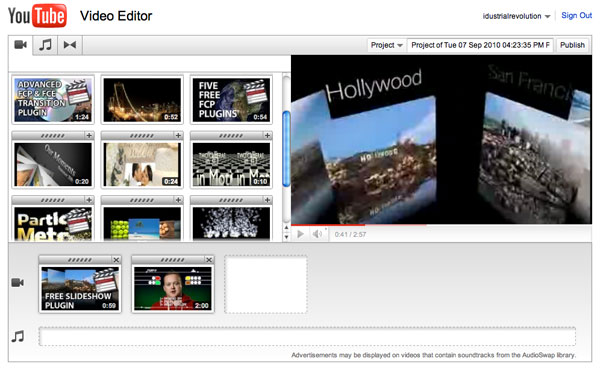
Task: Select the 2:00 presenter timeline clip
Action: click(173, 289)
